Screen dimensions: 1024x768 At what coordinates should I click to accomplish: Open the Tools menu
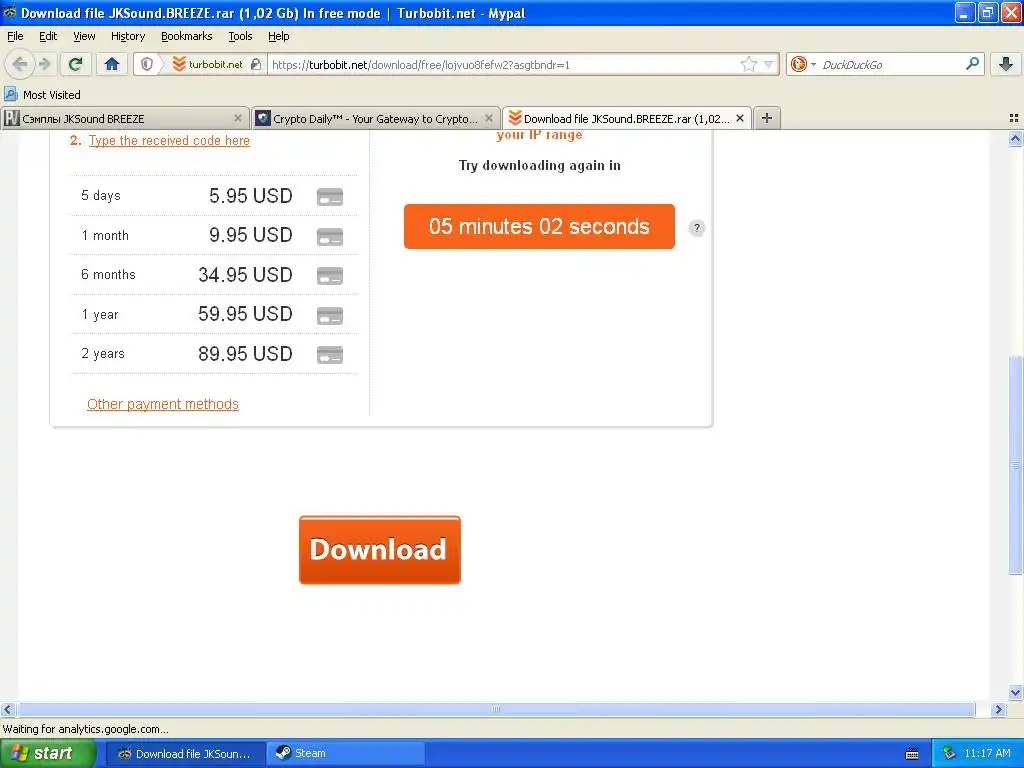(240, 36)
